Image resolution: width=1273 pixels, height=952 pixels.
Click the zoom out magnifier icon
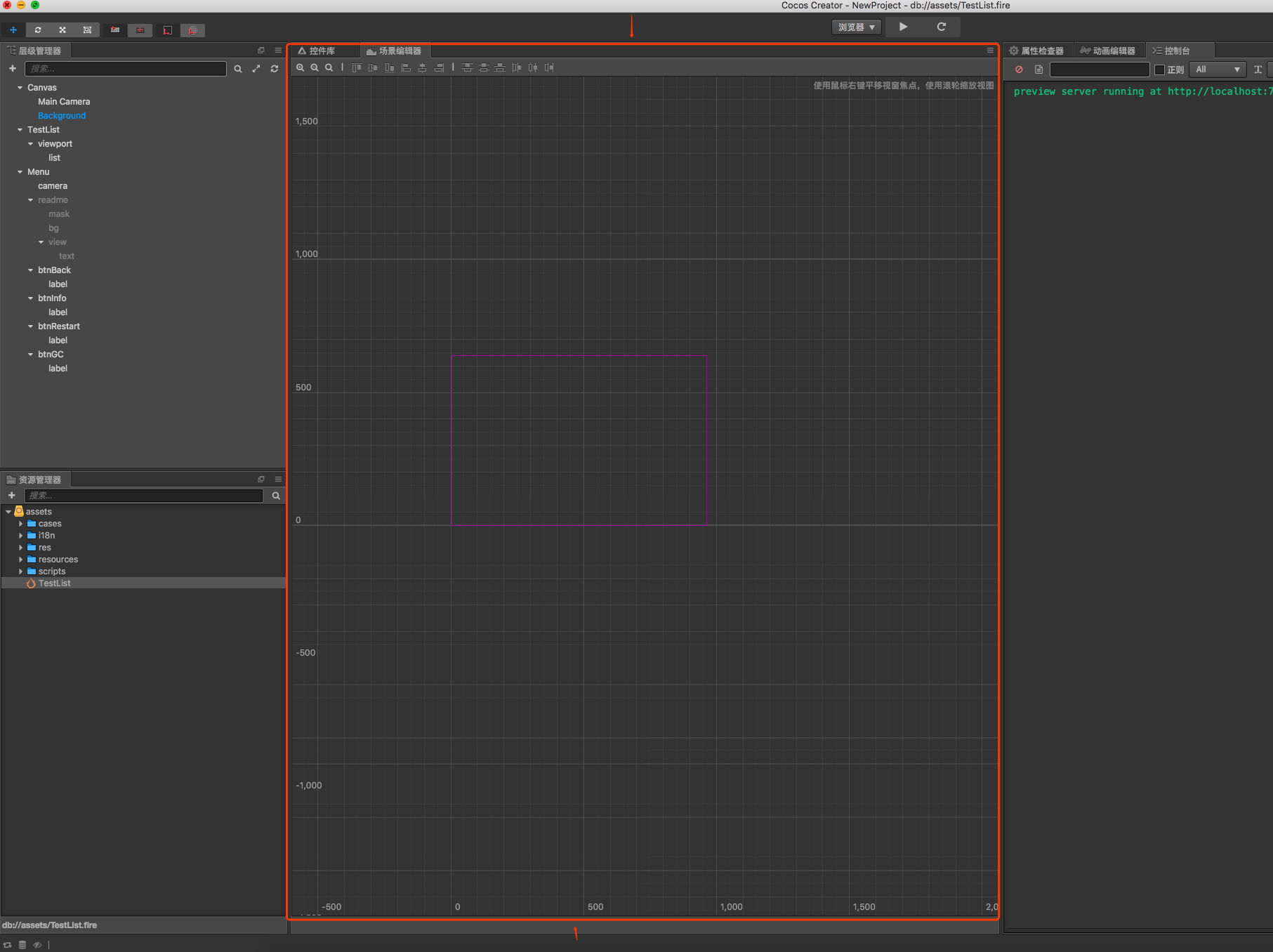[x=315, y=67]
